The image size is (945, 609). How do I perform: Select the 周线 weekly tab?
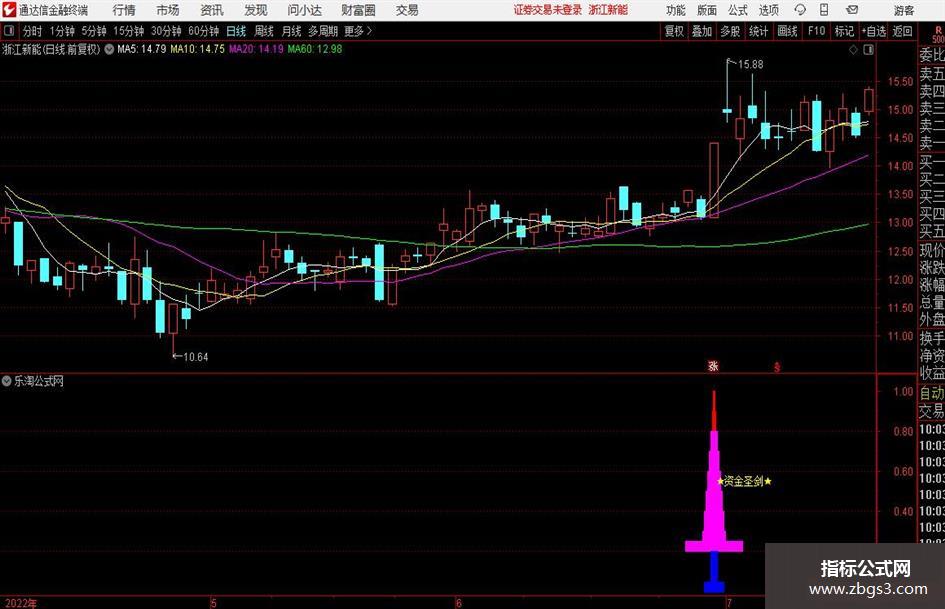click(x=263, y=31)
